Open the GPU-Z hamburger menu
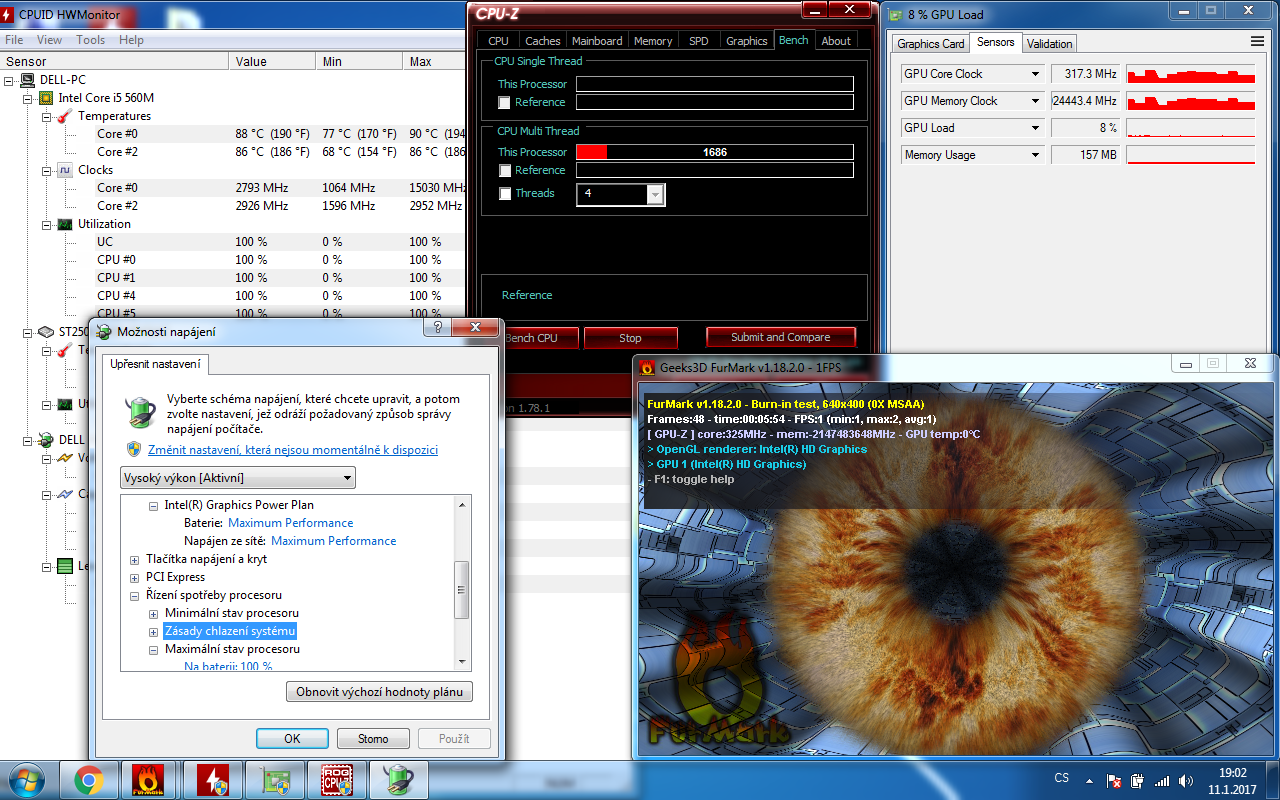Screen dimensions: 1280x800 click(1257, 42)
